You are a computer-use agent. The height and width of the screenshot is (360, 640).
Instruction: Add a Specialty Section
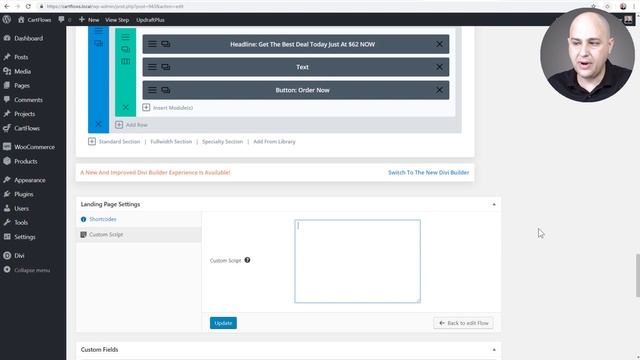click(222, 142)
